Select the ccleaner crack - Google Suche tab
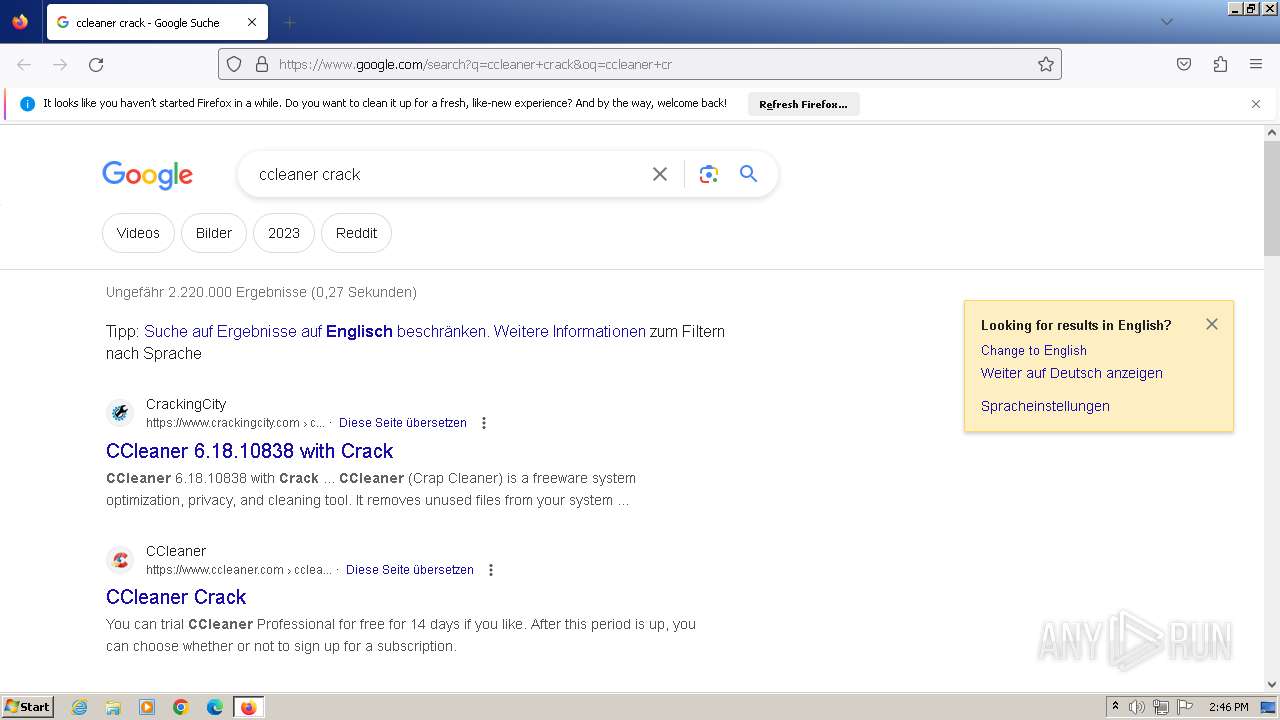Viewport: 1280px width, 720px height. coord(157,22)
